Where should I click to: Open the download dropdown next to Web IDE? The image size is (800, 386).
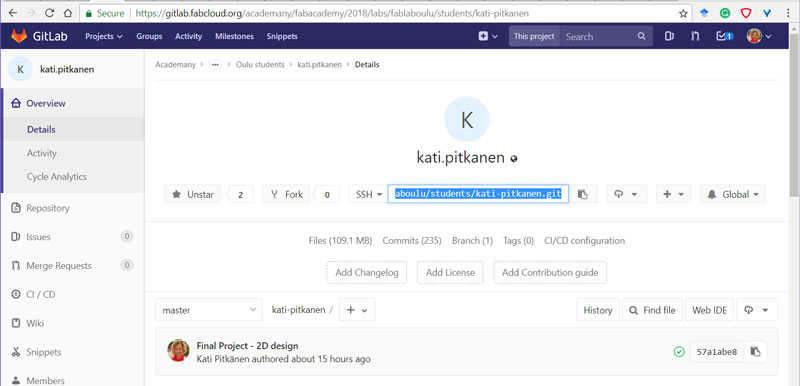click(756, 310)
